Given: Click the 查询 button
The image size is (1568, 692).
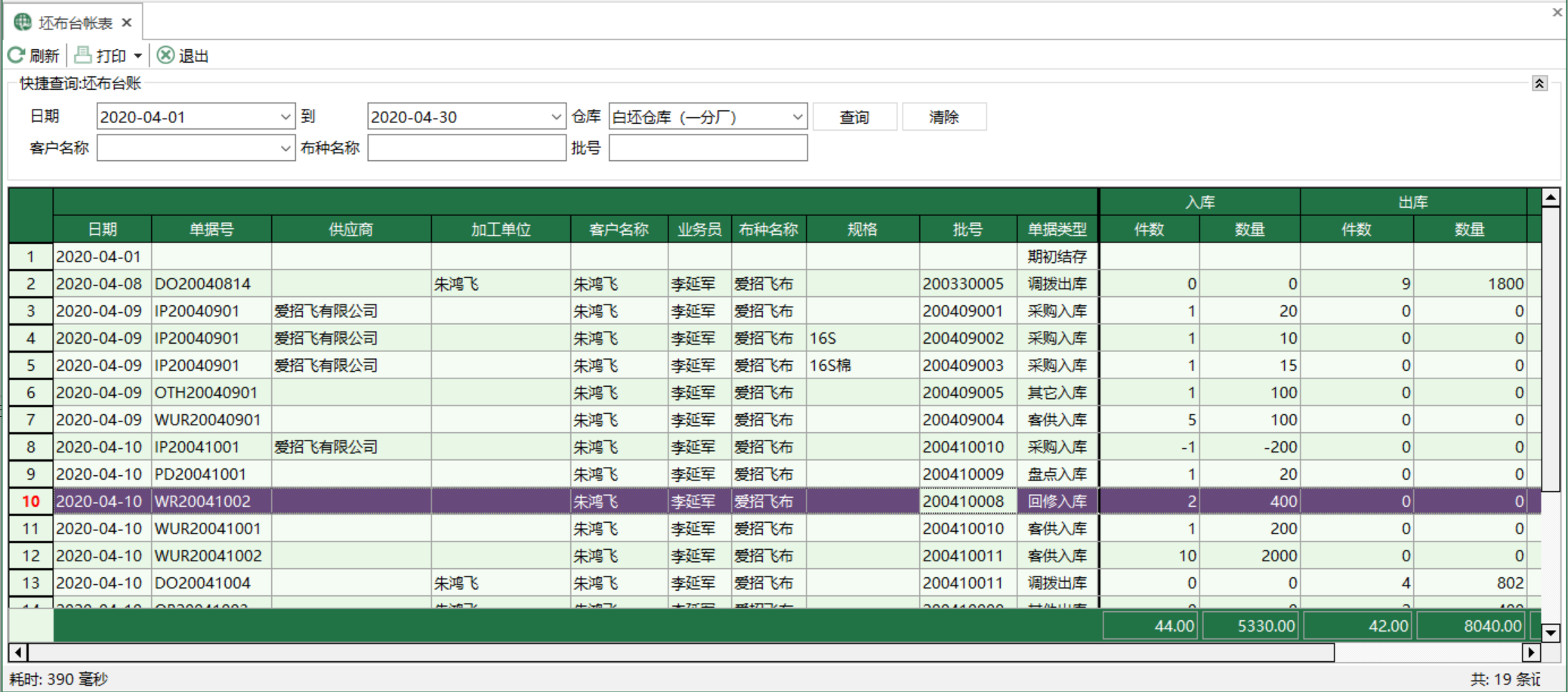Looking at the screenshot, I should pyautogui.click(x=855, y=117).
